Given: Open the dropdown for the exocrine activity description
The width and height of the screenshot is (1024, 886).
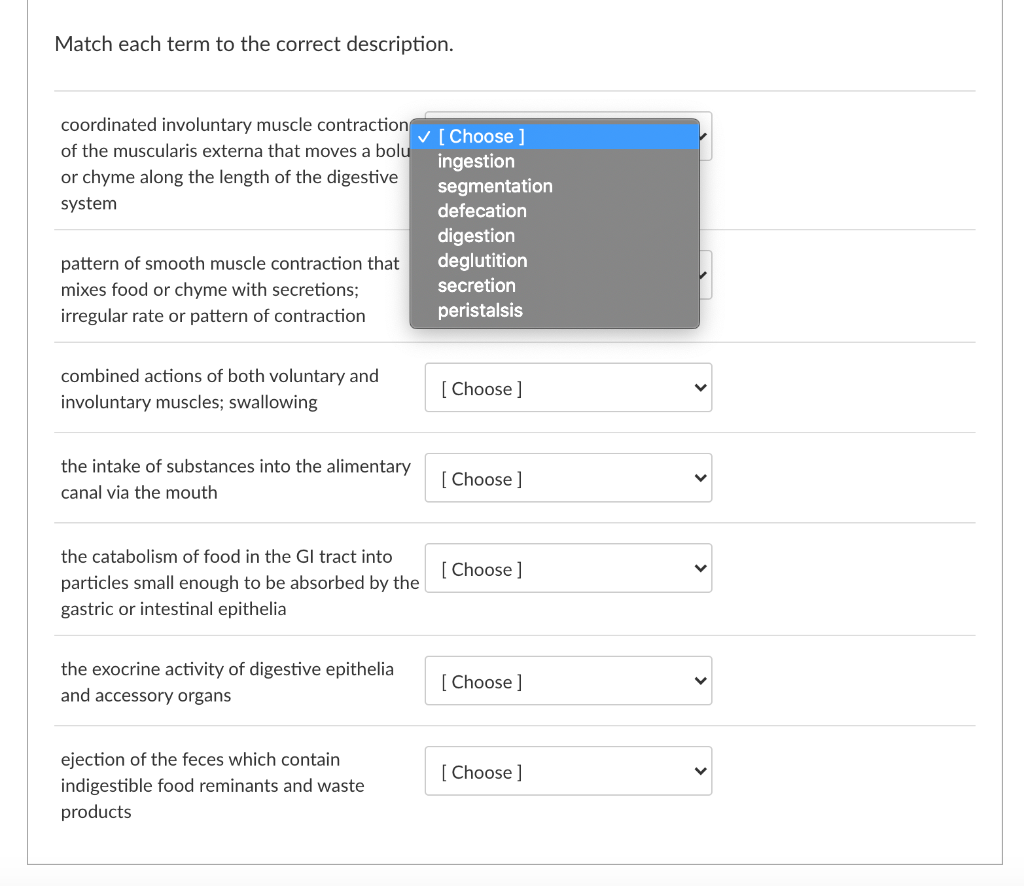Looking at the screenshot, I should point(568,681).
